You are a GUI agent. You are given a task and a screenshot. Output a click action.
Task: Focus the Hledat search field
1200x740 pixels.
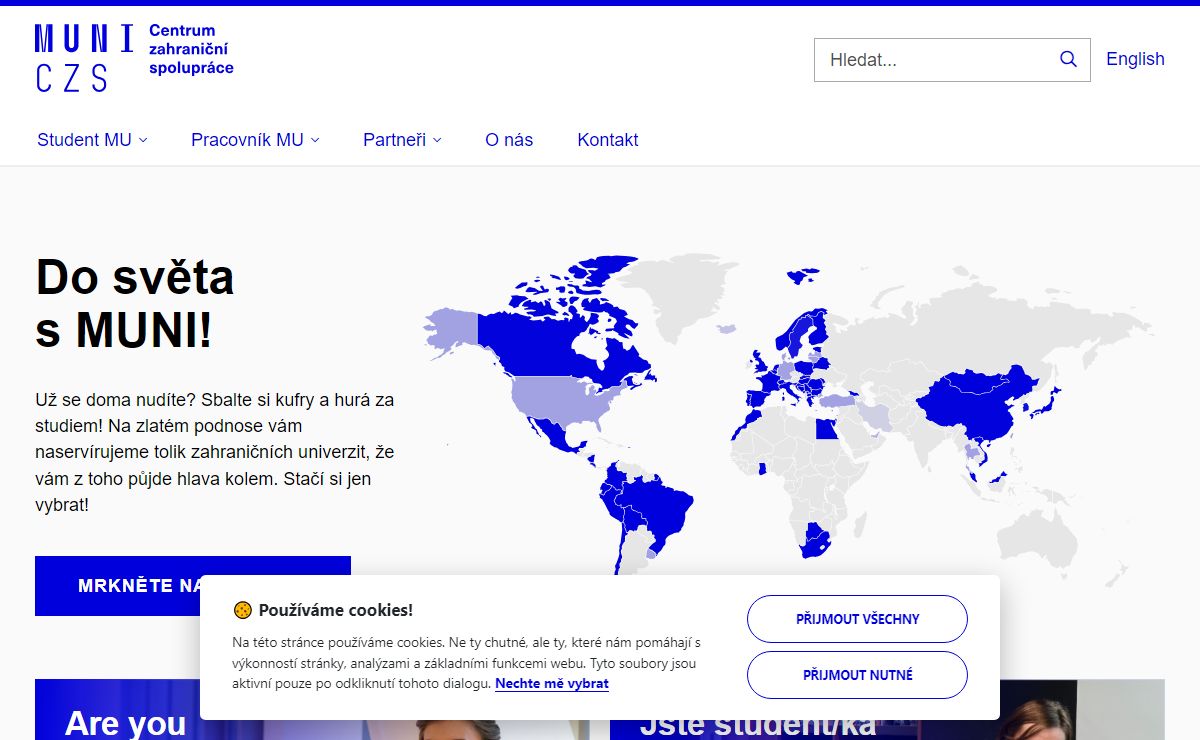click(952, 60)
